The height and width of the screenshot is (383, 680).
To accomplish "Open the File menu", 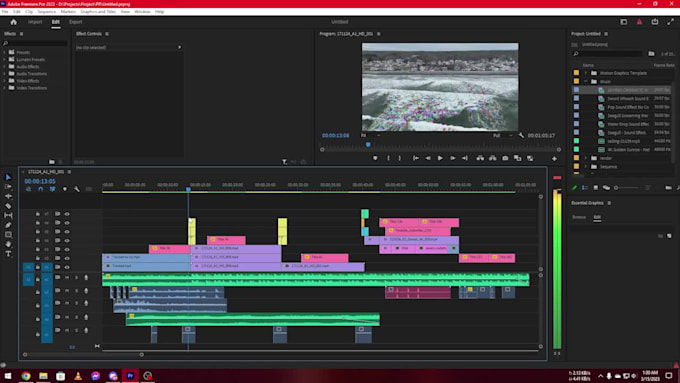I will [x=5, y=12].
